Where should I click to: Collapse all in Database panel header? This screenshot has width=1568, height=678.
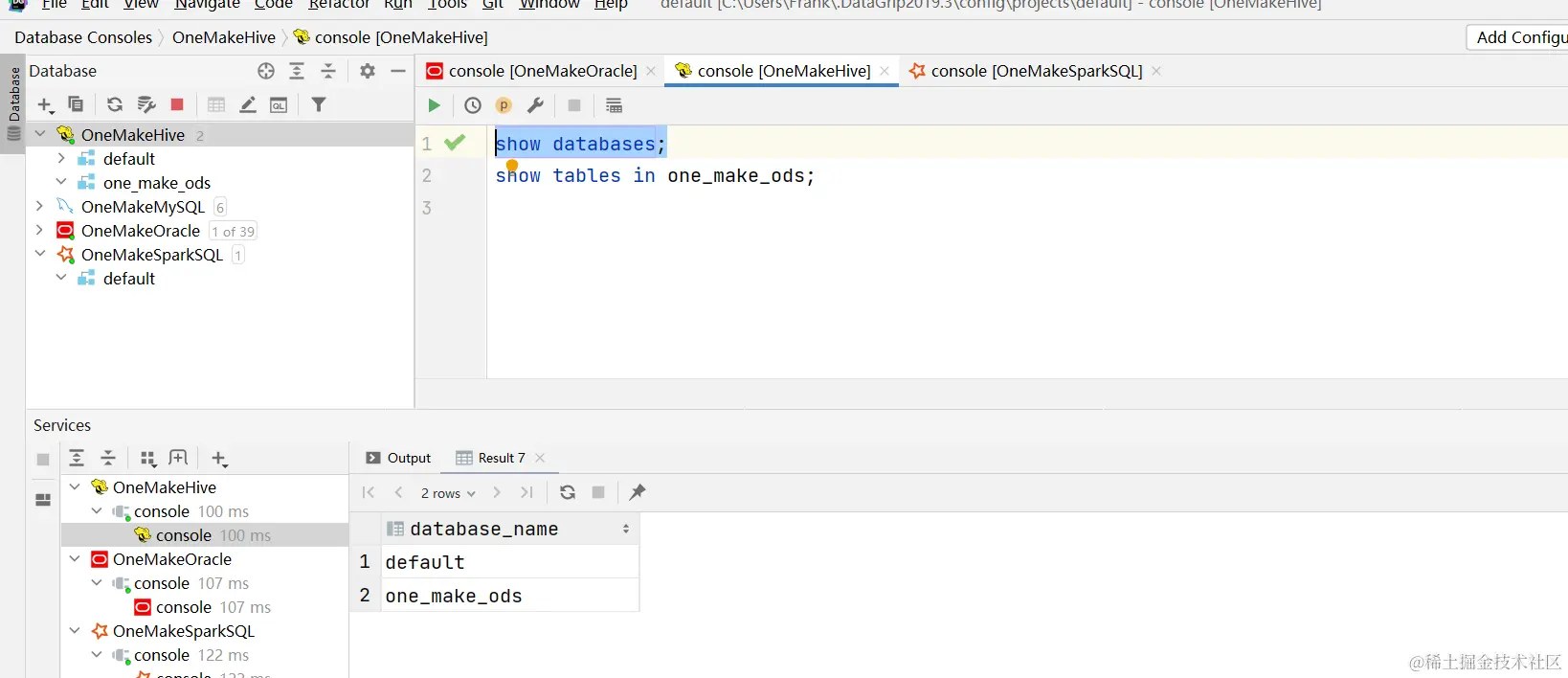(328, 71)
